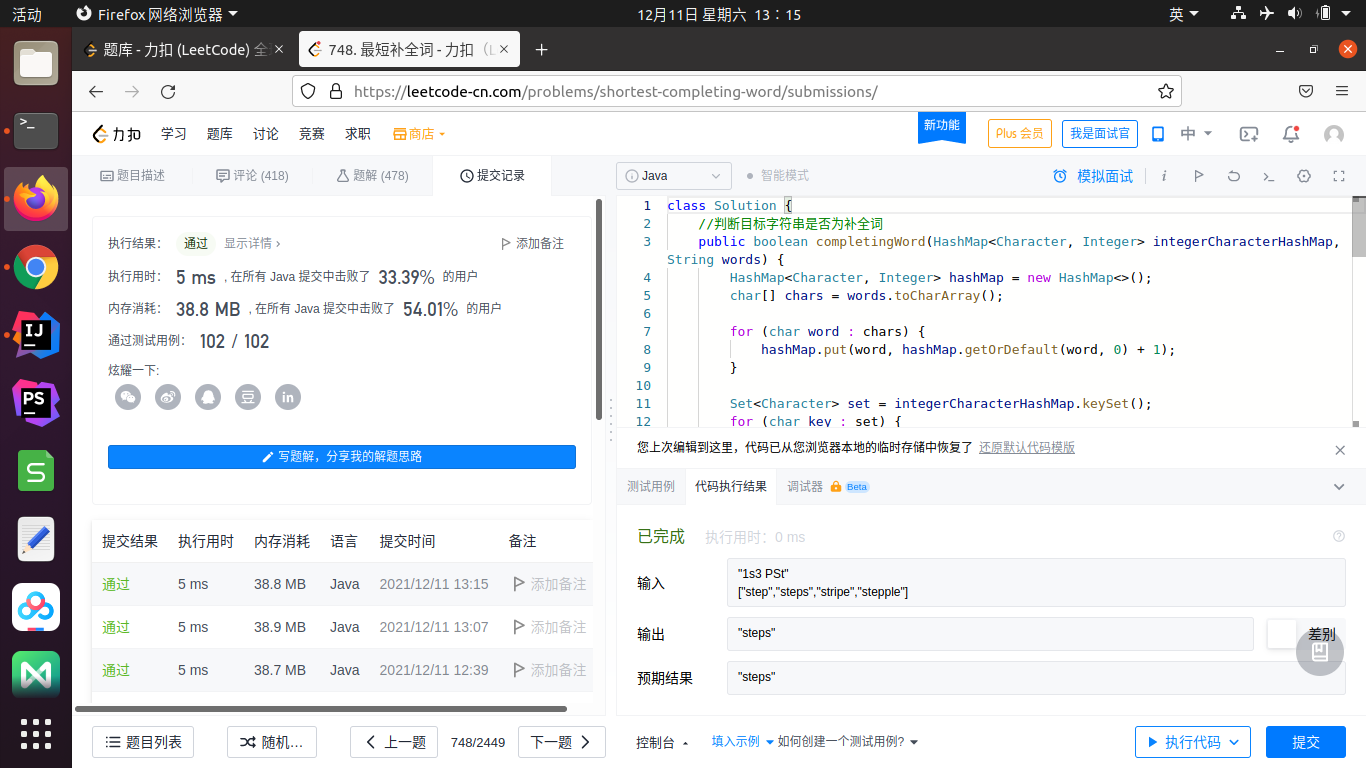The image size is (1366, 768).
Task: Open Baidu Netdisk from the dock
Action: click(x=36, y=607)
